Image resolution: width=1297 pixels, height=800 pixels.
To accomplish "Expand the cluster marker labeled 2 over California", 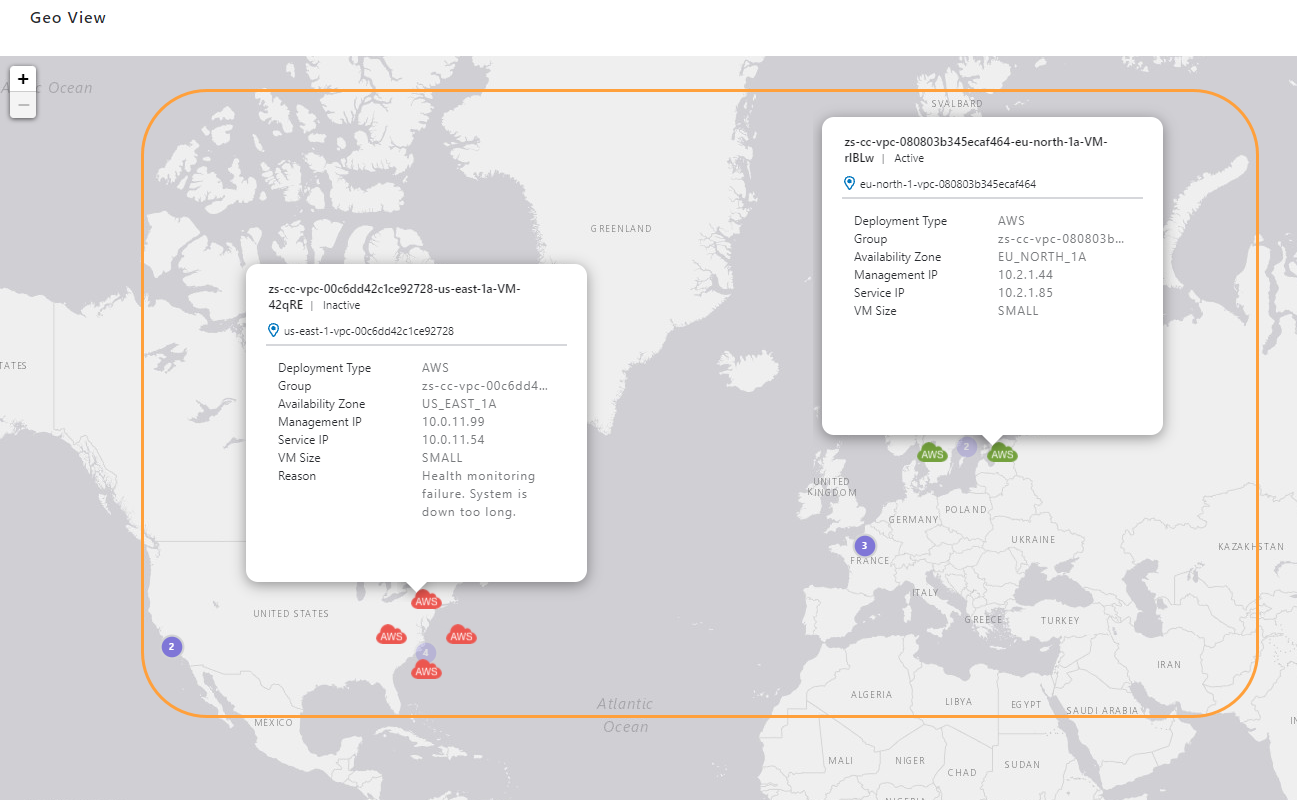I will 171,646.
